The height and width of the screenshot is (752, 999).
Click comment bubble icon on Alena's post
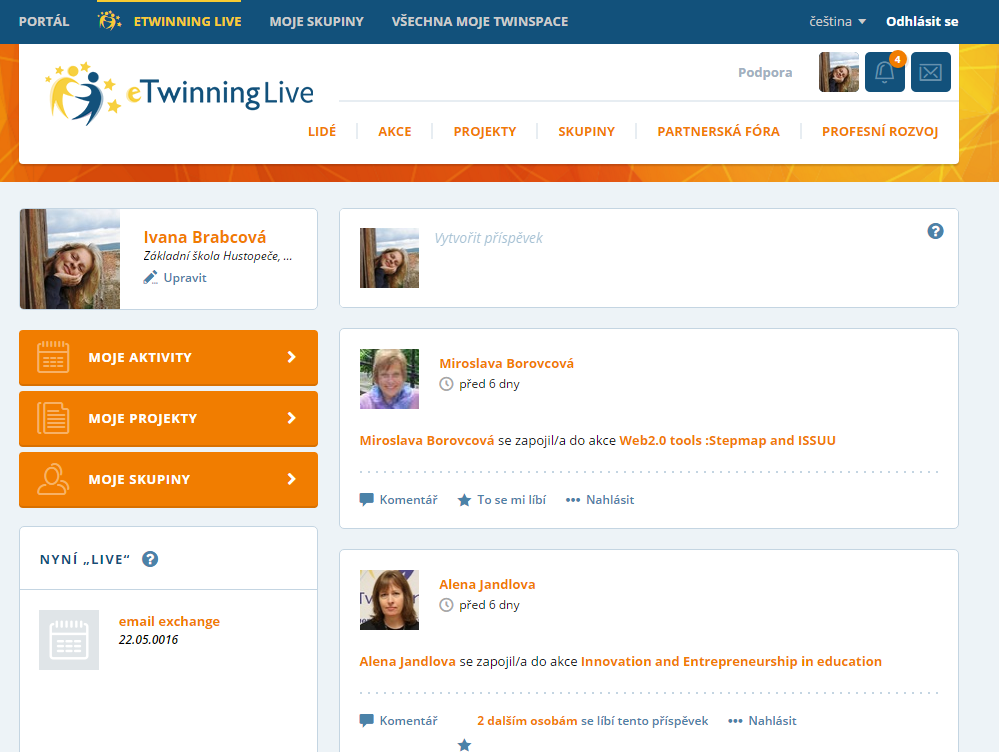tap(366, 721)
